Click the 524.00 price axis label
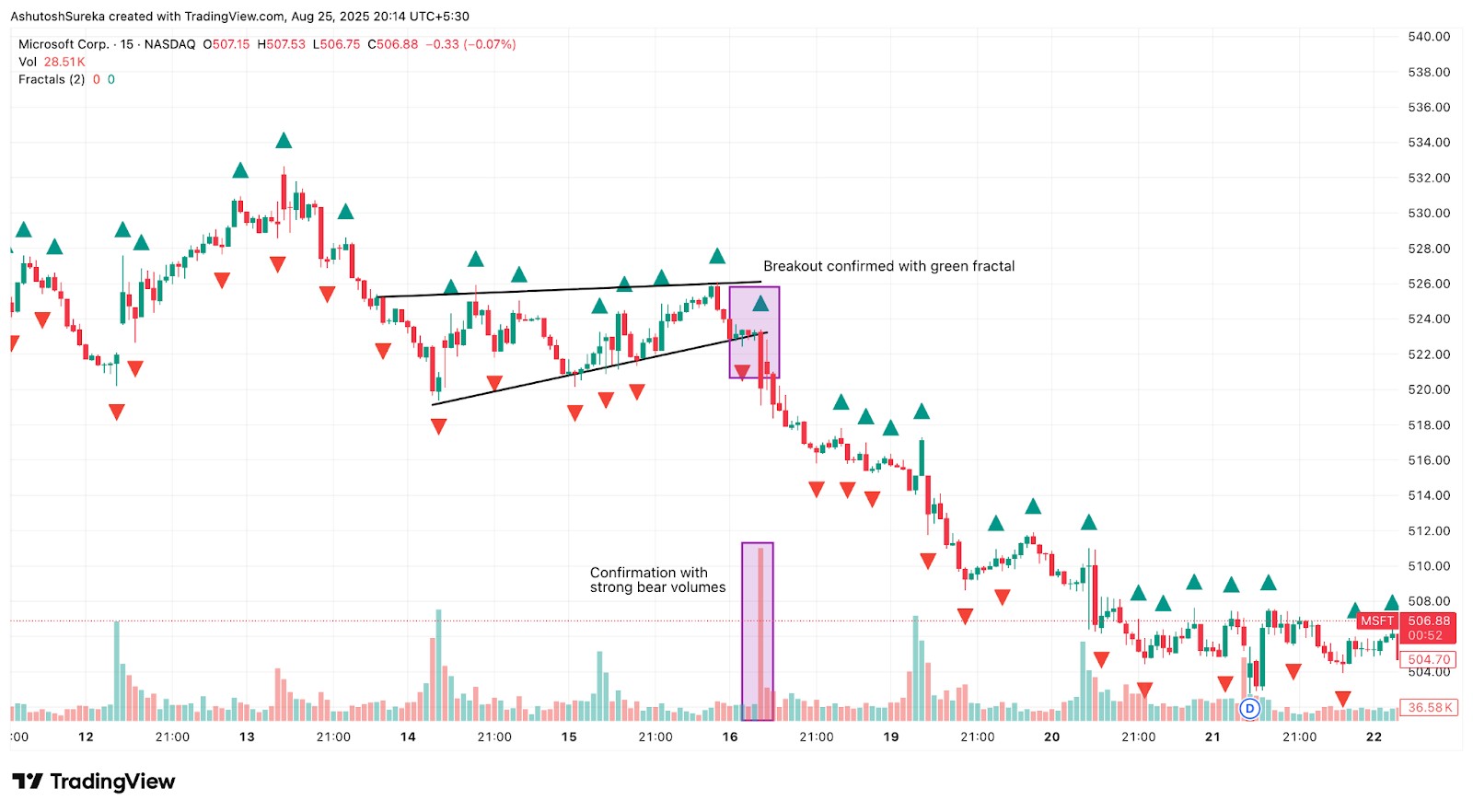This screenshot has height=812, width=1473. (x=1429, y=319)
